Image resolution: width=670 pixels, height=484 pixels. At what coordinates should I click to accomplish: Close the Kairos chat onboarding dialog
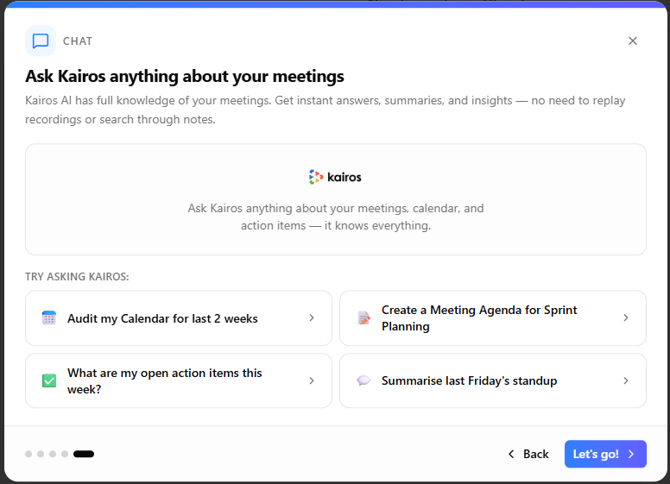coord(632,41)
